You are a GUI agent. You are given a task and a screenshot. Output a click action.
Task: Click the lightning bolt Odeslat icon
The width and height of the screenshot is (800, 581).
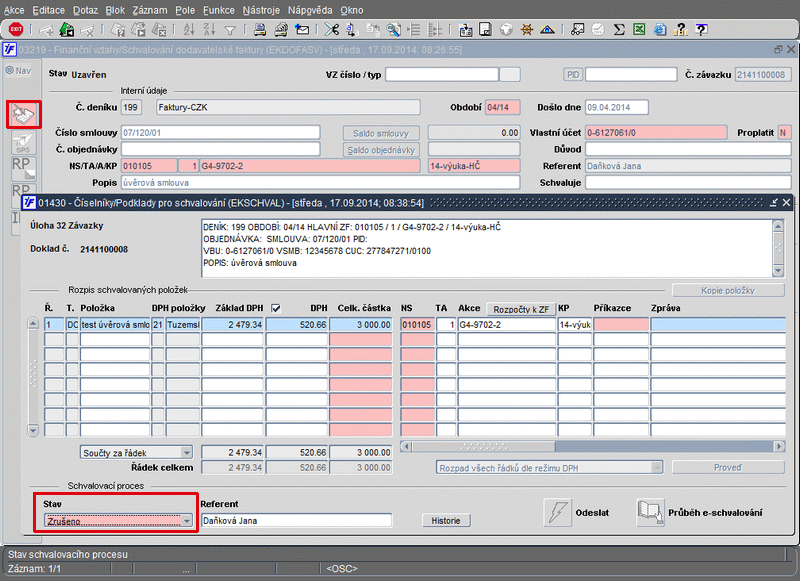click(x=556, y=512)
